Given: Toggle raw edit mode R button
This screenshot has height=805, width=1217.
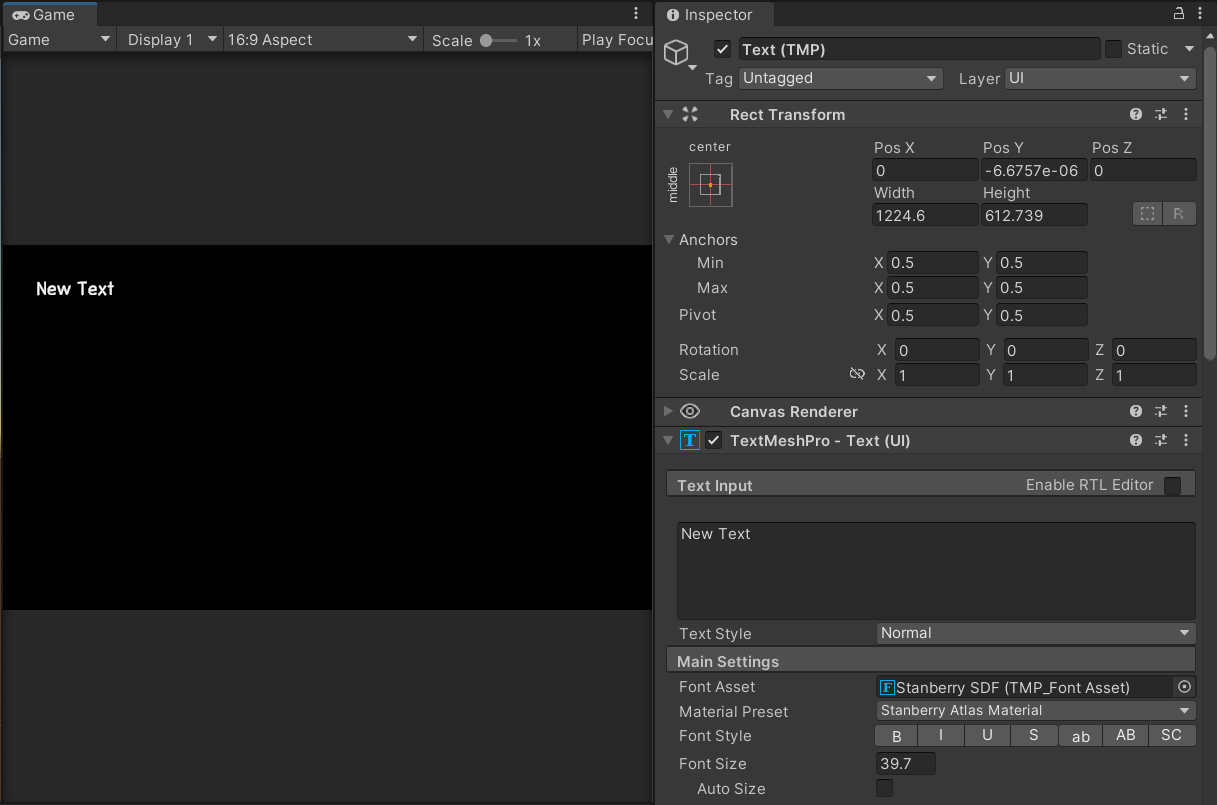Looking at the screenshot, I should point(1179,214).
